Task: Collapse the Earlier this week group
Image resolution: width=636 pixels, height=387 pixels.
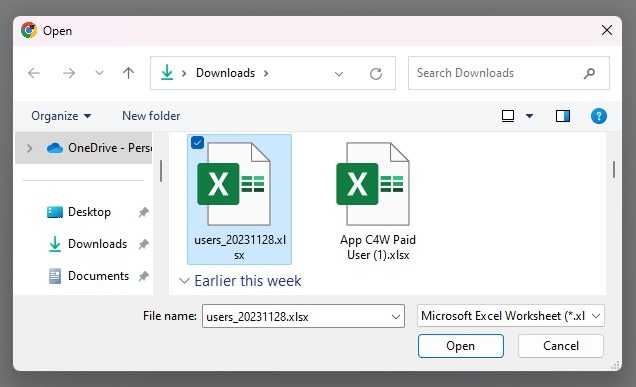Action: [x=184, y=281]
